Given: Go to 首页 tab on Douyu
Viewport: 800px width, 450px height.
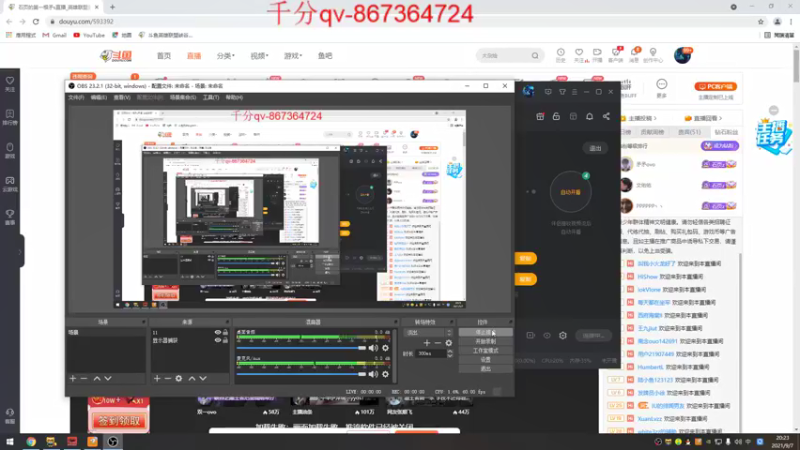Looking at the screenshot, I should pos(164,56).
